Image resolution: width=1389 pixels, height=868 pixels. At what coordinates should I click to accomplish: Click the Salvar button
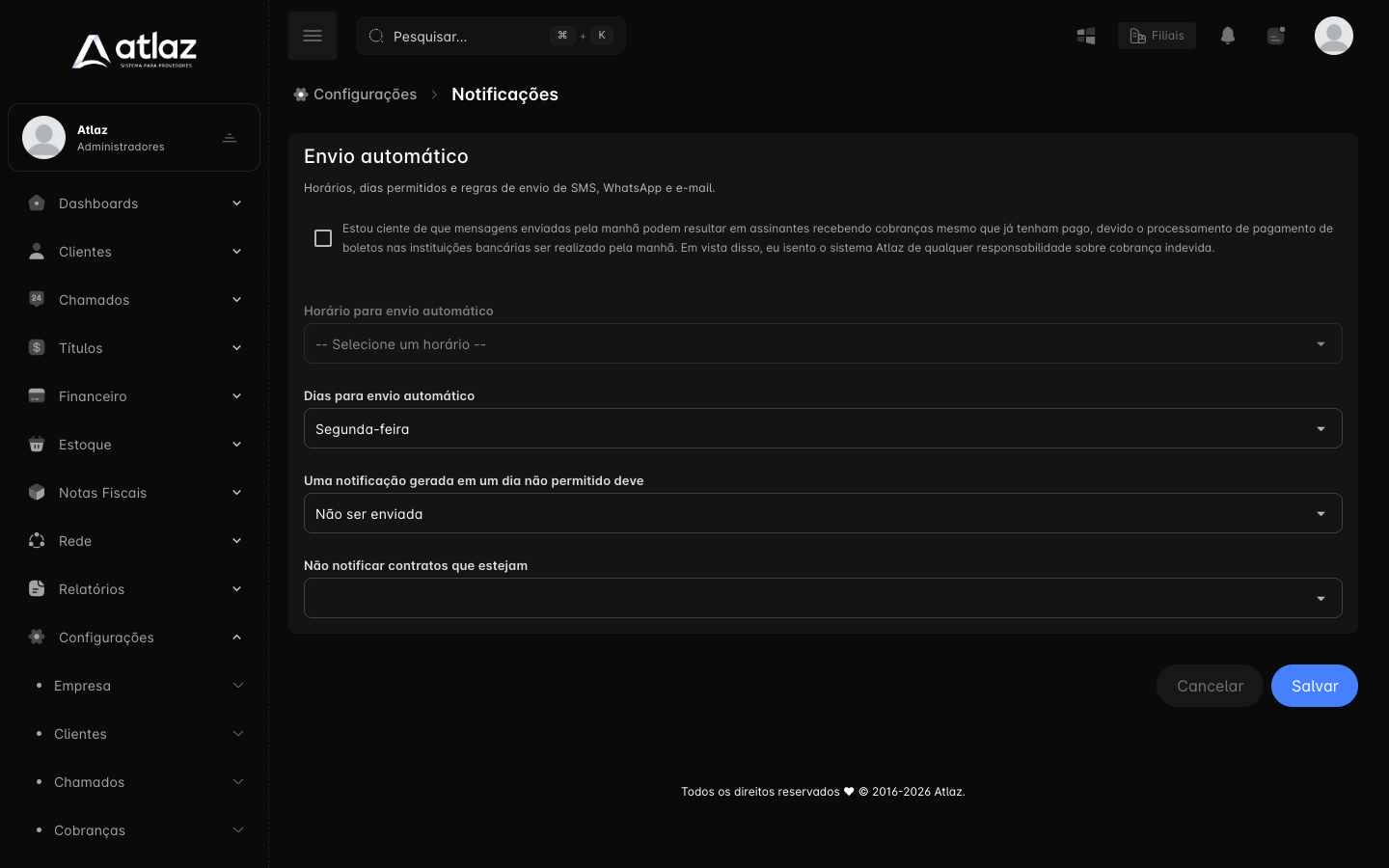1315,686
